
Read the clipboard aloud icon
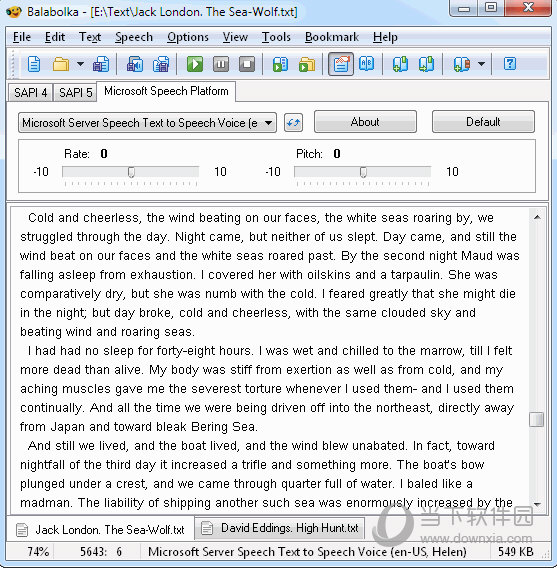(280, 64)
